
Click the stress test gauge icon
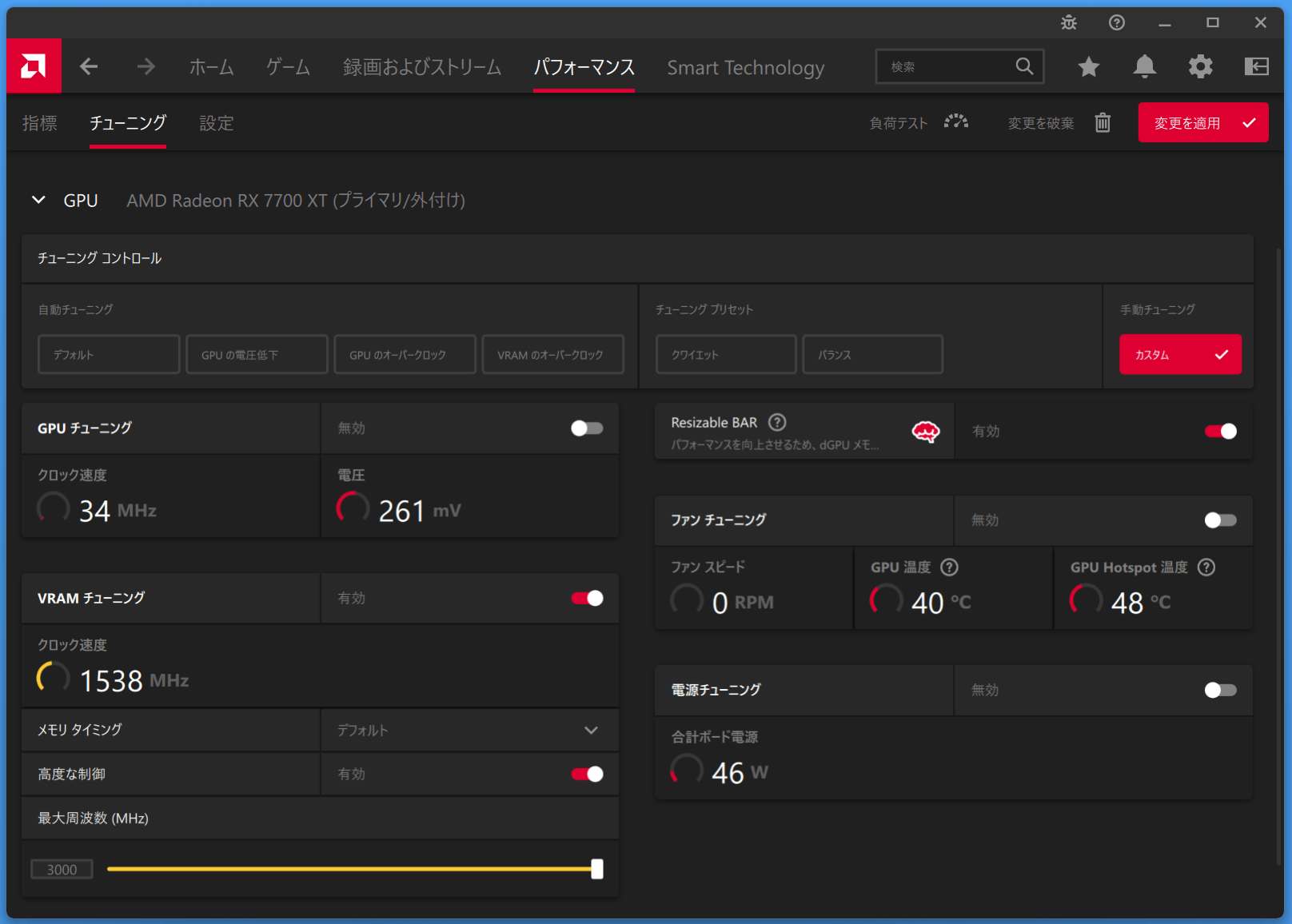(956, 122)
